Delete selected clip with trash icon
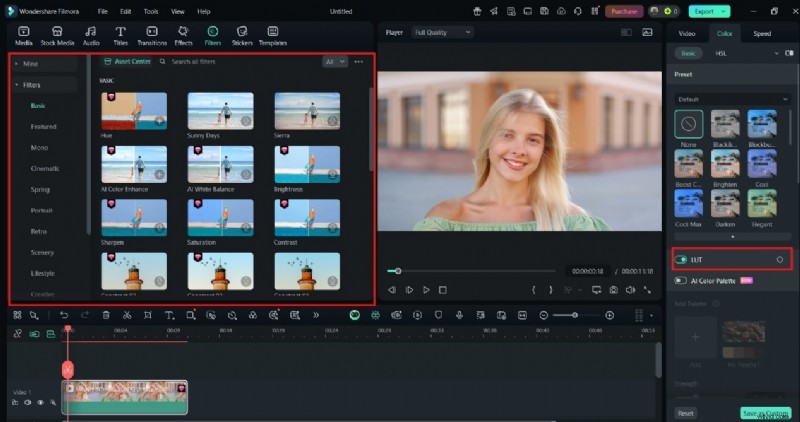The image size is (800, 422). tap(106, 315)
